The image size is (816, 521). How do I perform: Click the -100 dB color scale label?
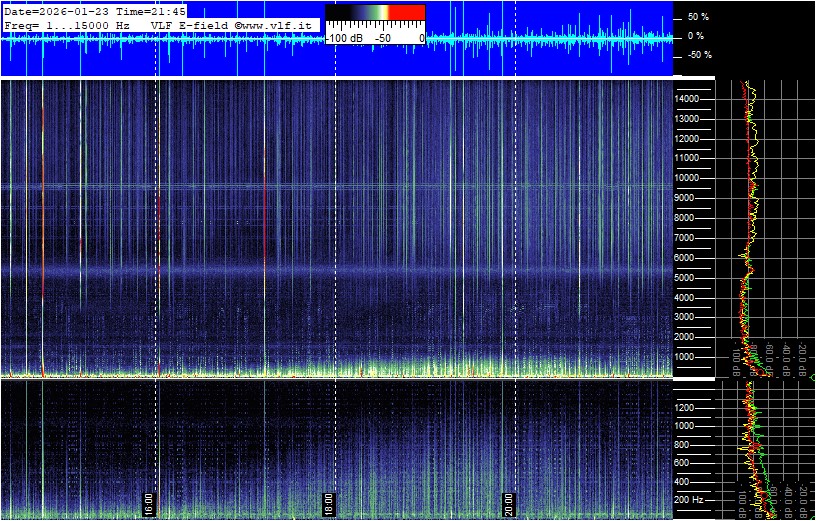click(x=346, y=37)
